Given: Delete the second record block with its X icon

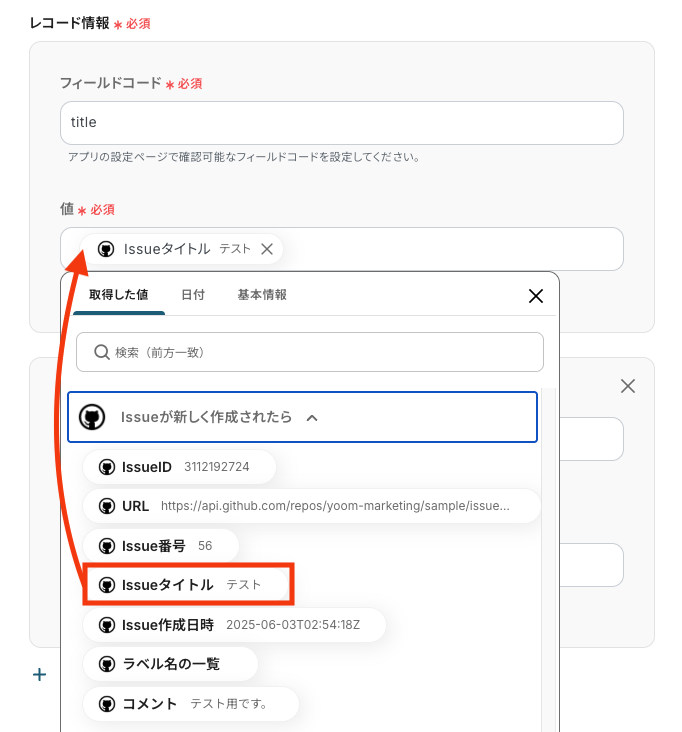Looking at the screenshot, I should tap(628, 386).
